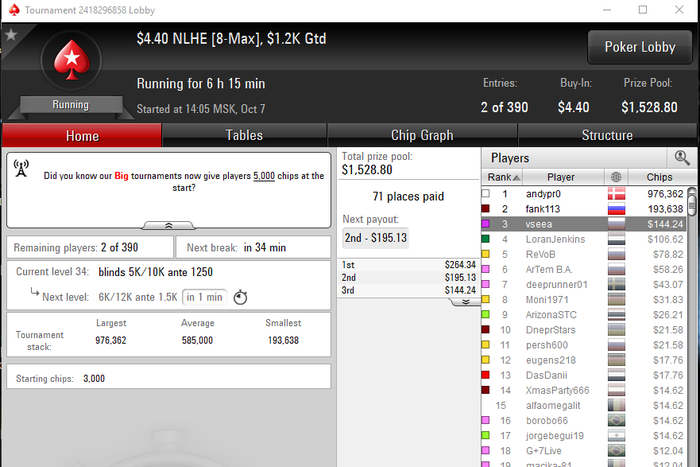Viewport: 700px width, 467px height.
Task: Collapse the news banner with up chevron
Action: click(169, 225)
